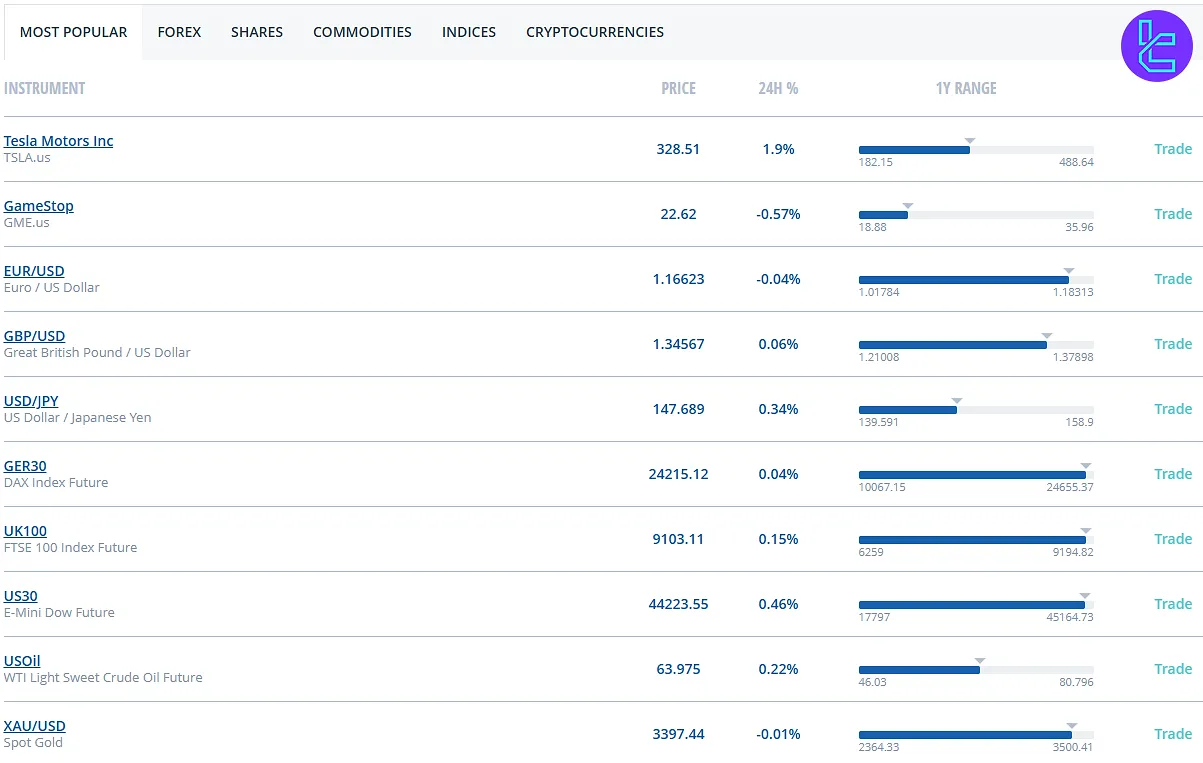Click the EUR/USD 1Y range bar
1203x763 pixels.
click(x=976, y=280)
